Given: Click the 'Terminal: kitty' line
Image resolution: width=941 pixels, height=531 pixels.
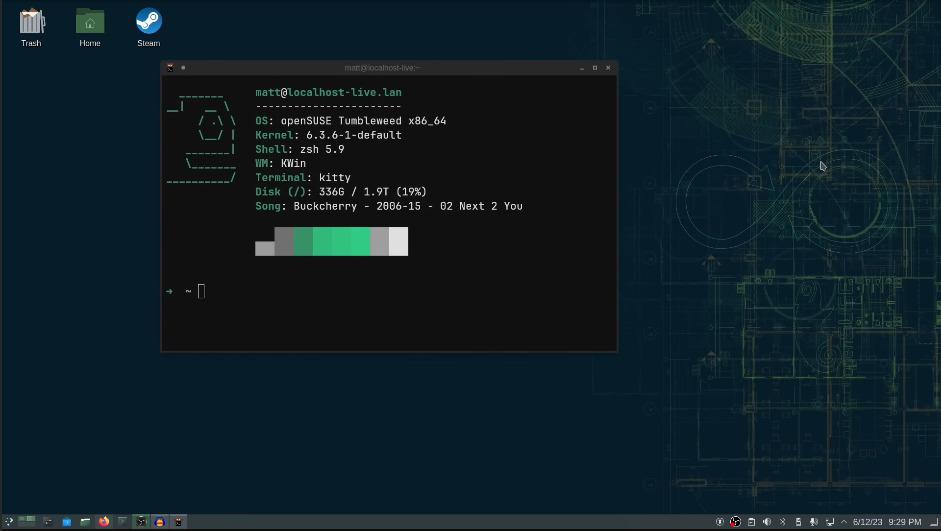Looking at the screenshot, I should point(302,178).
